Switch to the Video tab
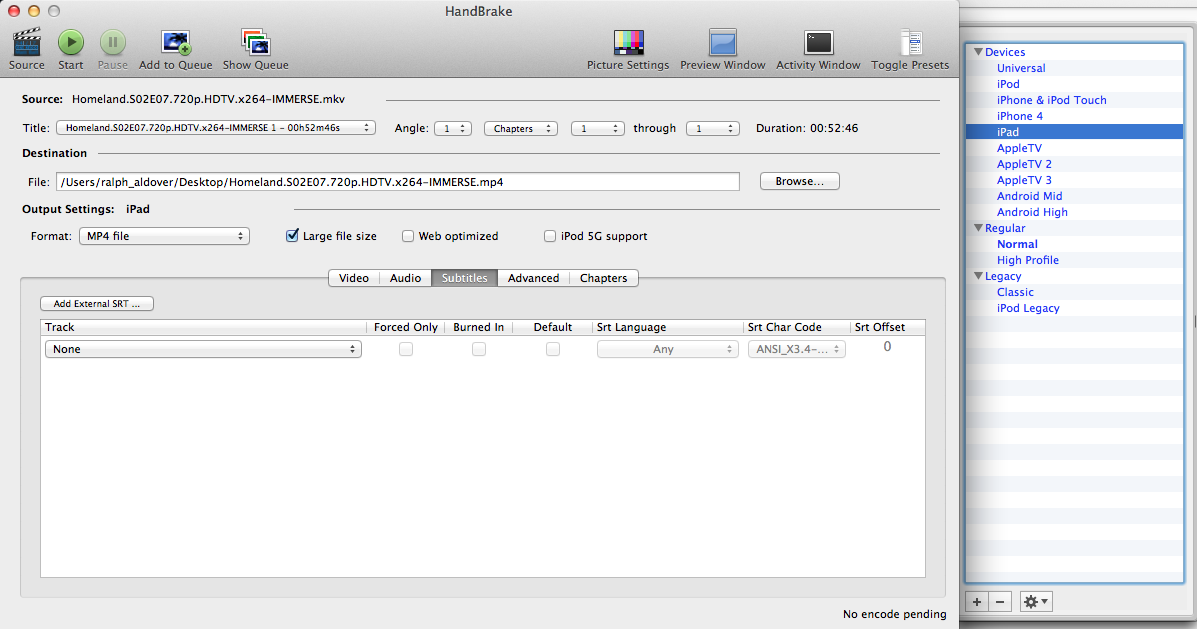This screenshot has height=629, width=1197. 353,278
